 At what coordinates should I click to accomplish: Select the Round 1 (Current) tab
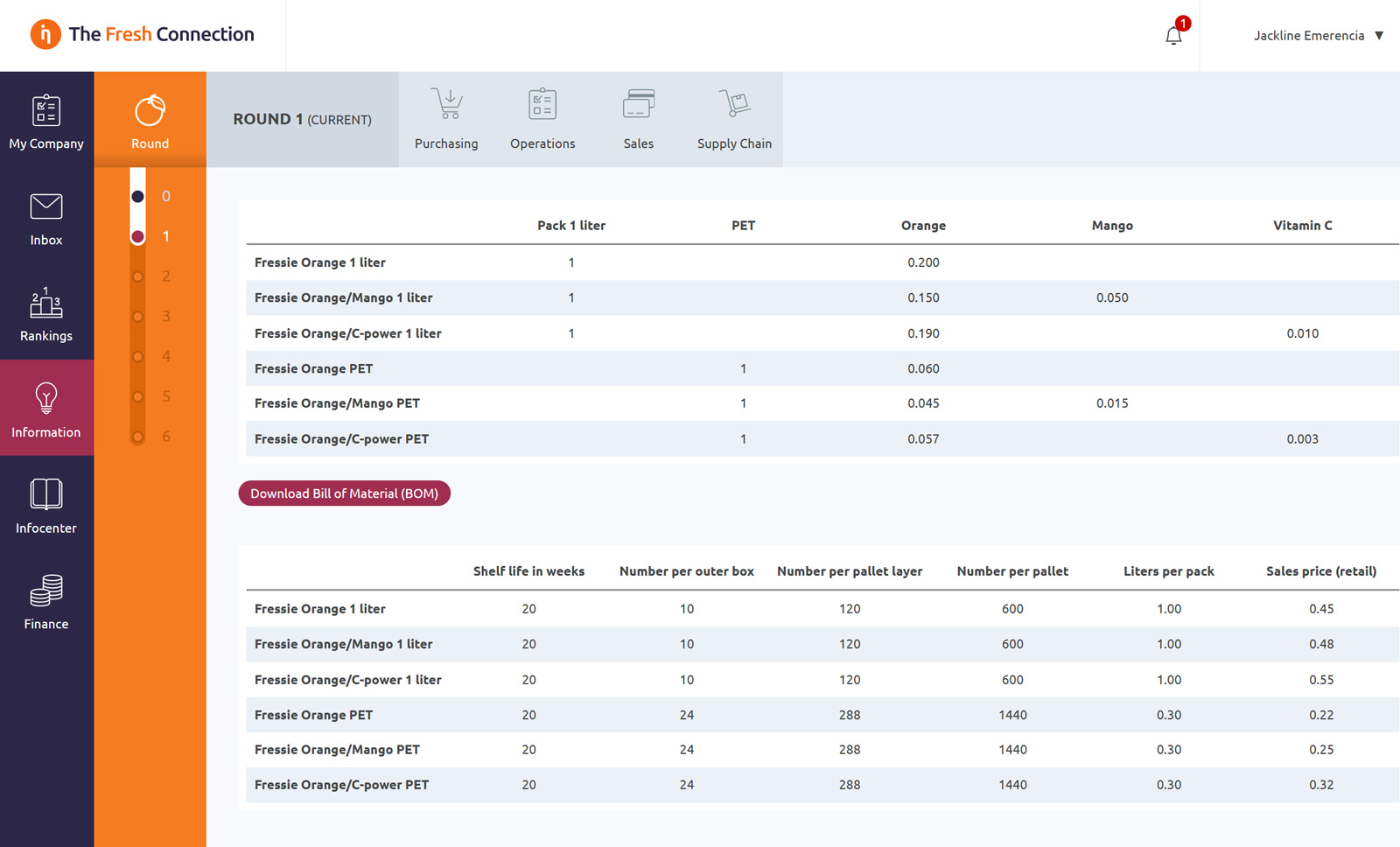tap(302, 120)
